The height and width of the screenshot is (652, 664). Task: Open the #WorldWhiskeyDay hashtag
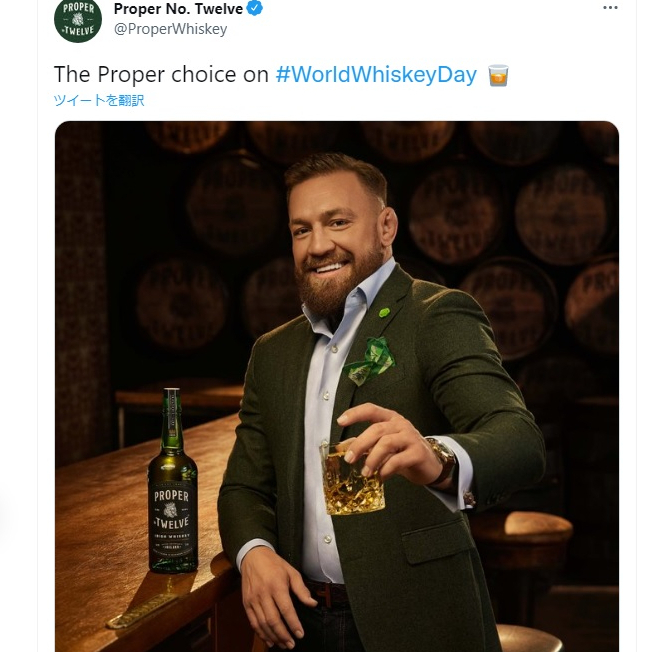point(376,75)
